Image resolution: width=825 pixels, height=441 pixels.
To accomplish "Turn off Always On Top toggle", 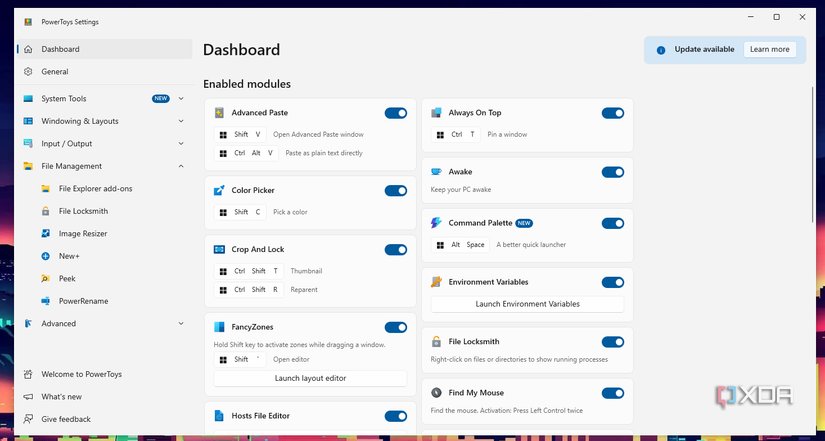I will point(613,113).
